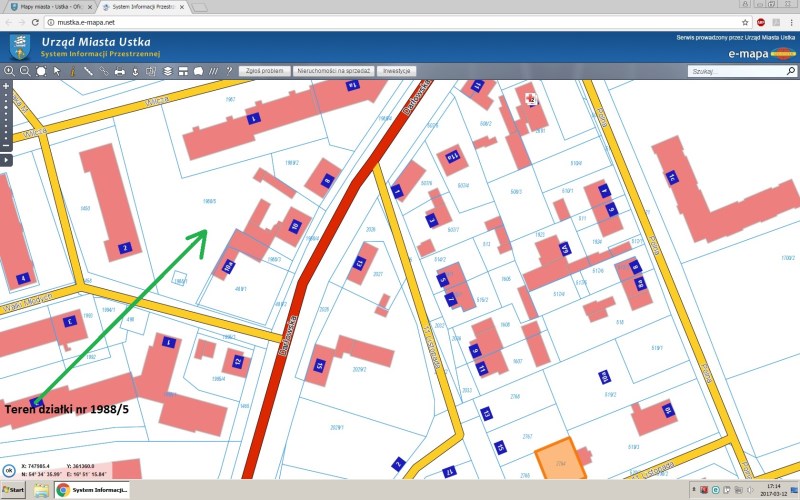
Task: Click the Inwestycje button
Action: tap(396, 71)
